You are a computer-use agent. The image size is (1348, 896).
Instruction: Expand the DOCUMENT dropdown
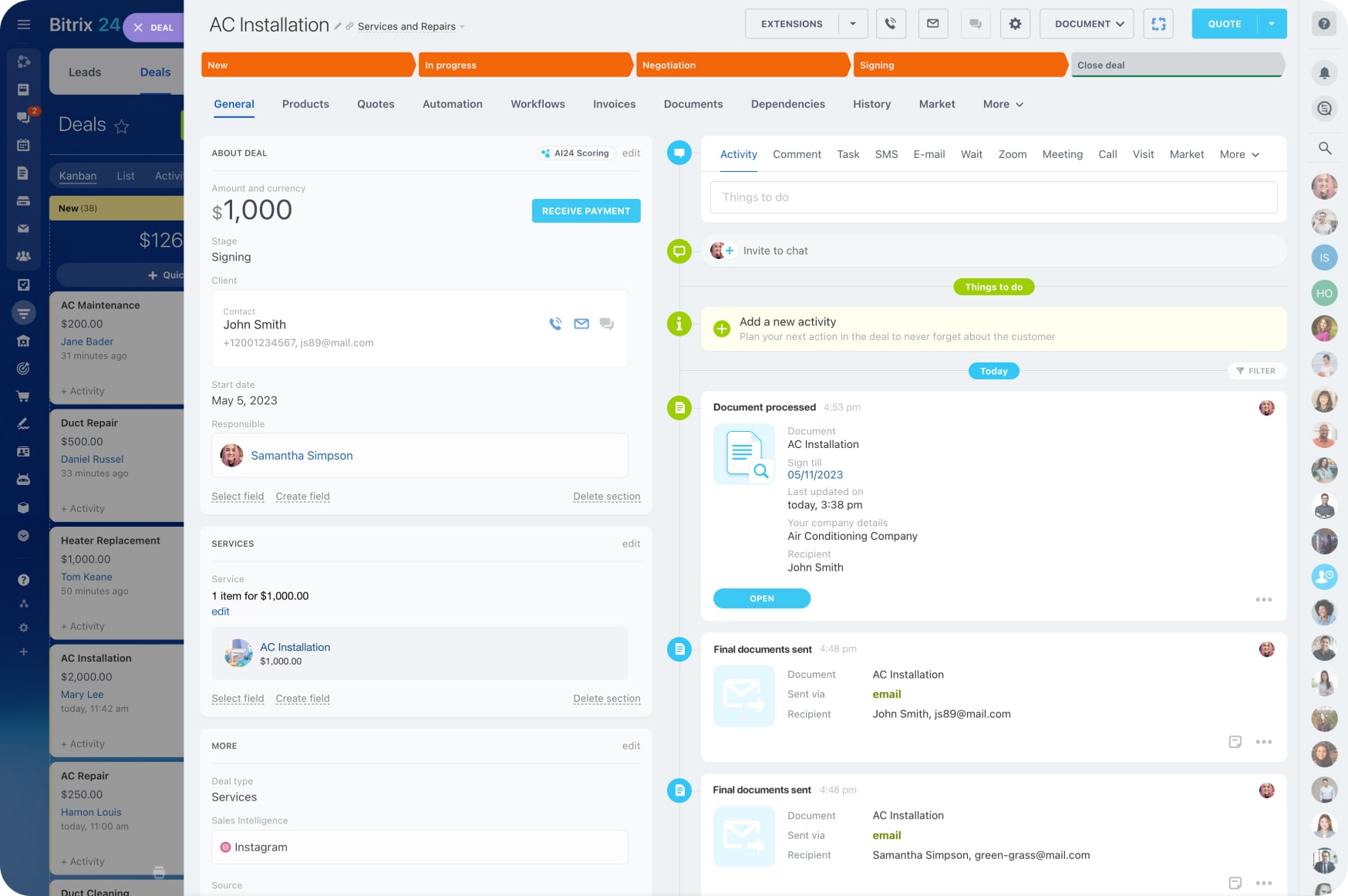[x=1088, y=24]
